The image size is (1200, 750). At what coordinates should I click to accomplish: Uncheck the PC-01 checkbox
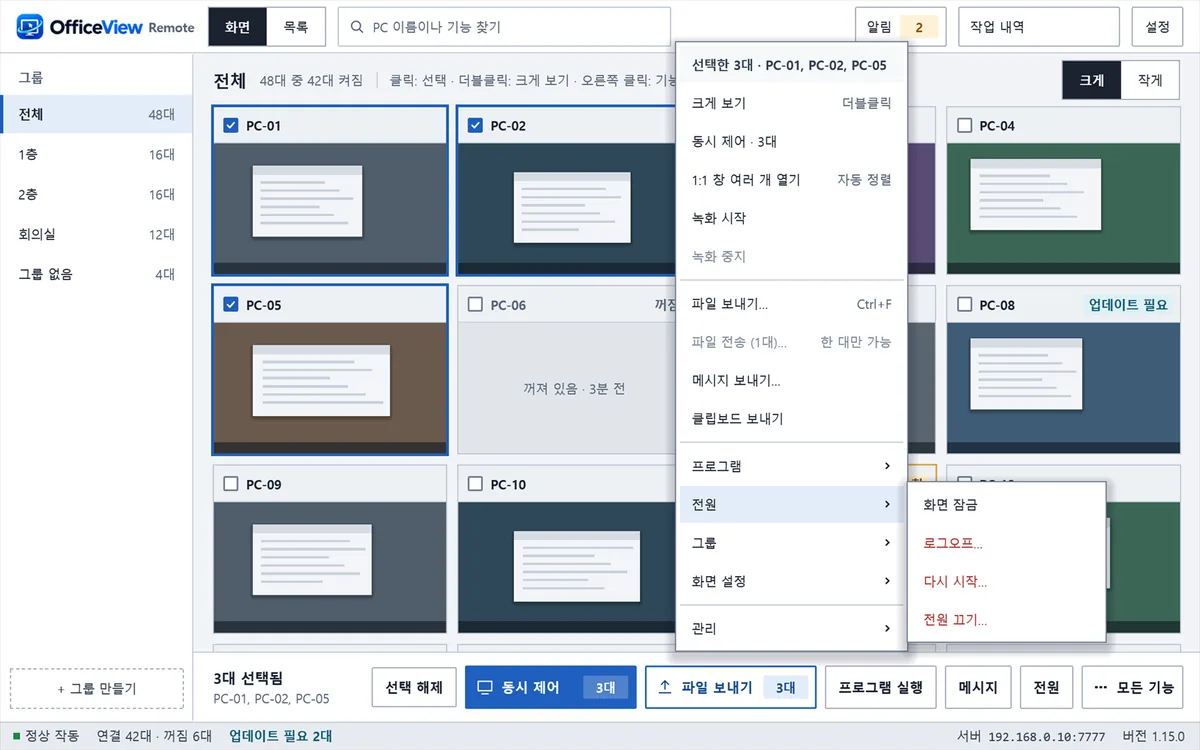pos(231,126)
